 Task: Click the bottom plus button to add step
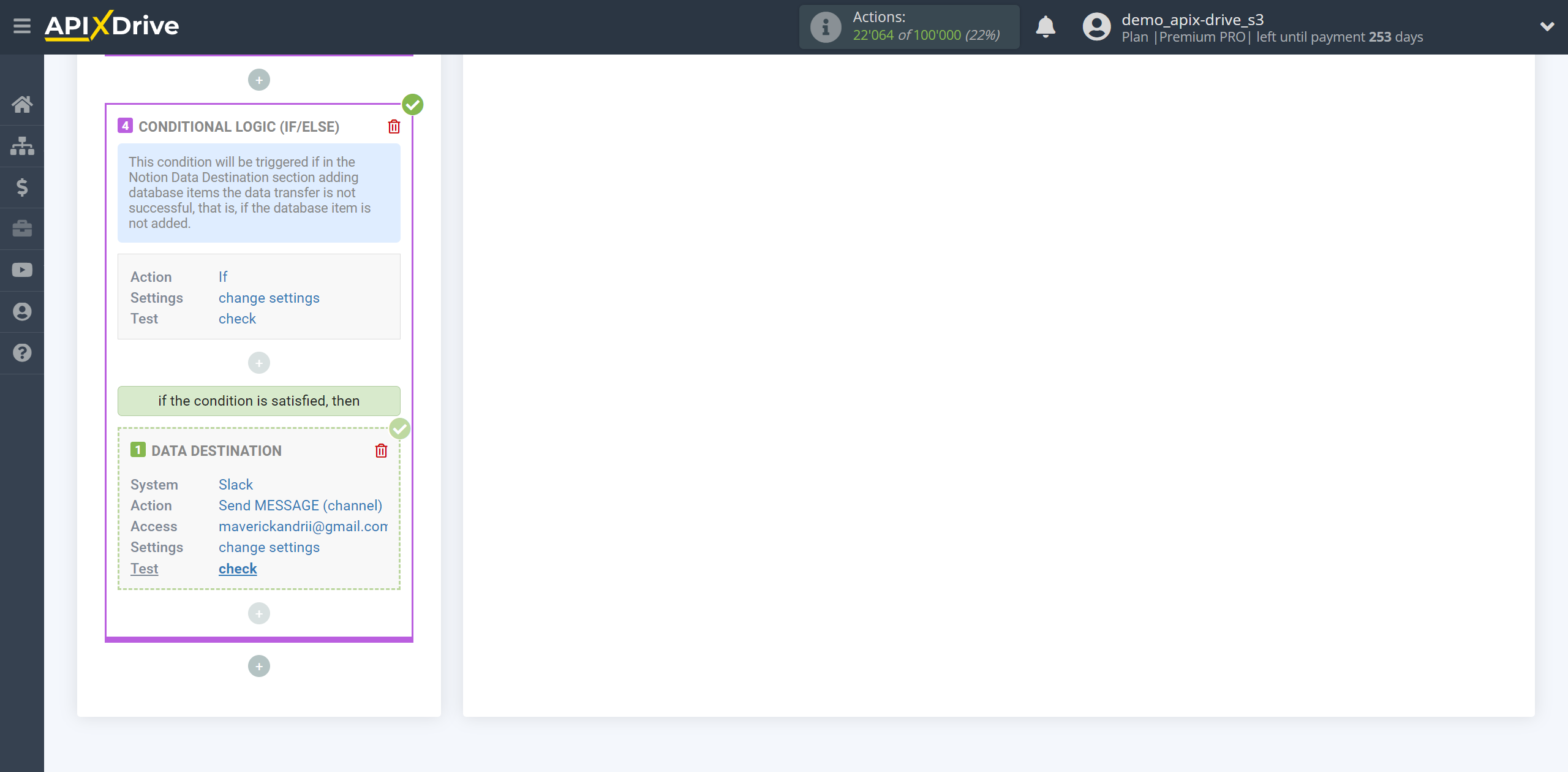pos(259,666)
